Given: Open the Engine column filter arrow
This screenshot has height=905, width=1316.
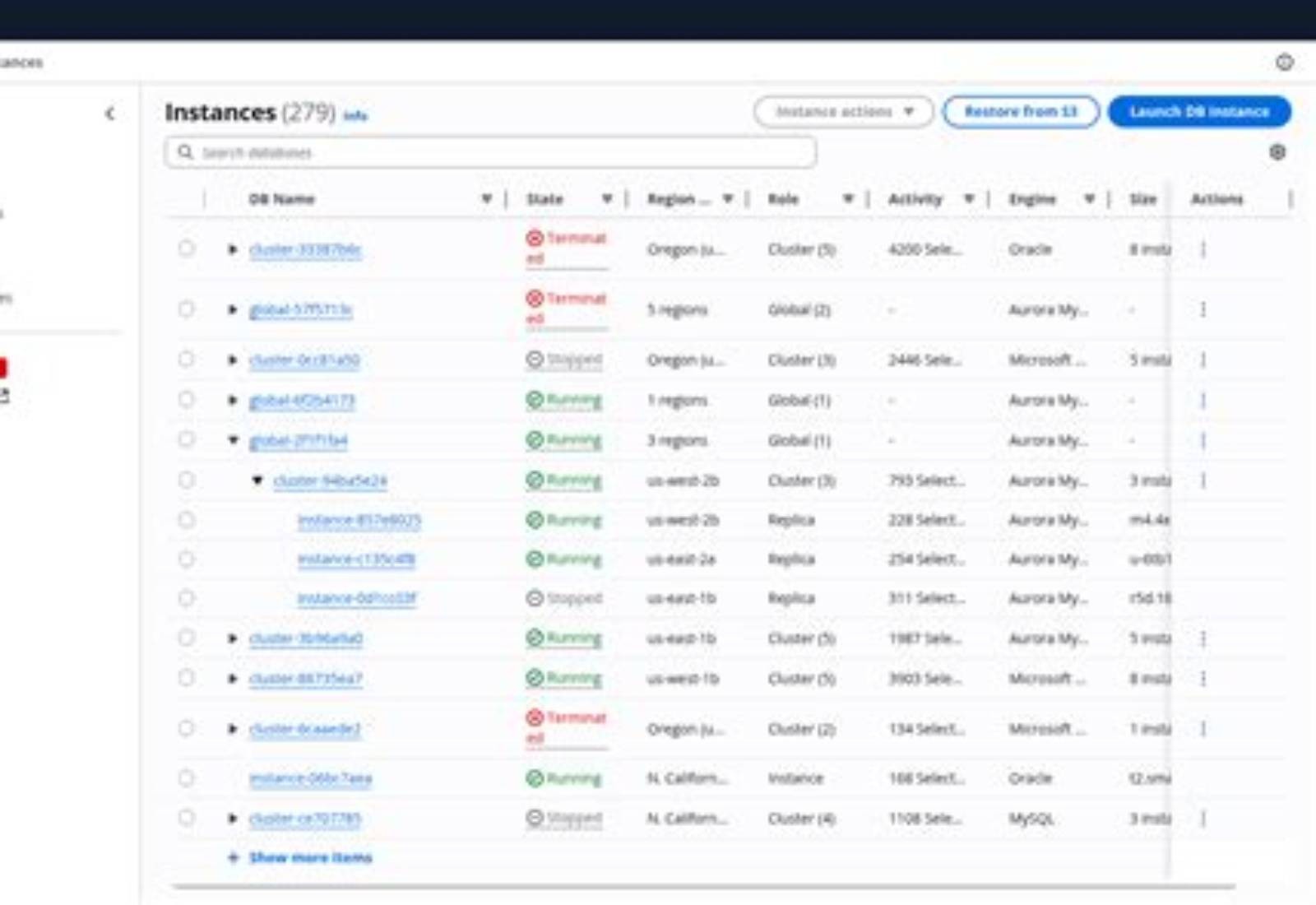Looking at the screenshot, I should (x=1089, y=198).
